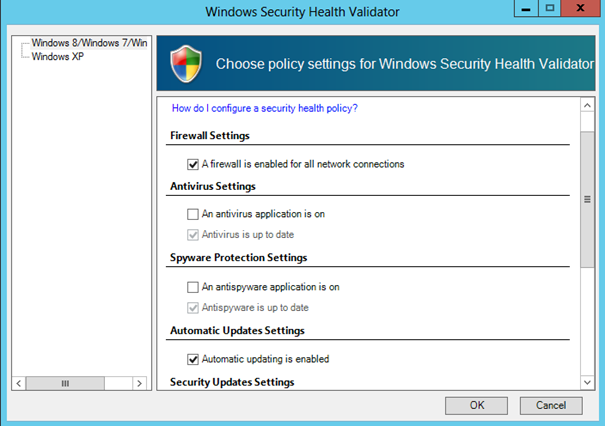
Task: Uncheck firewall enabled for all network connections
Action: pyautogui.click(x=193, y=164)
